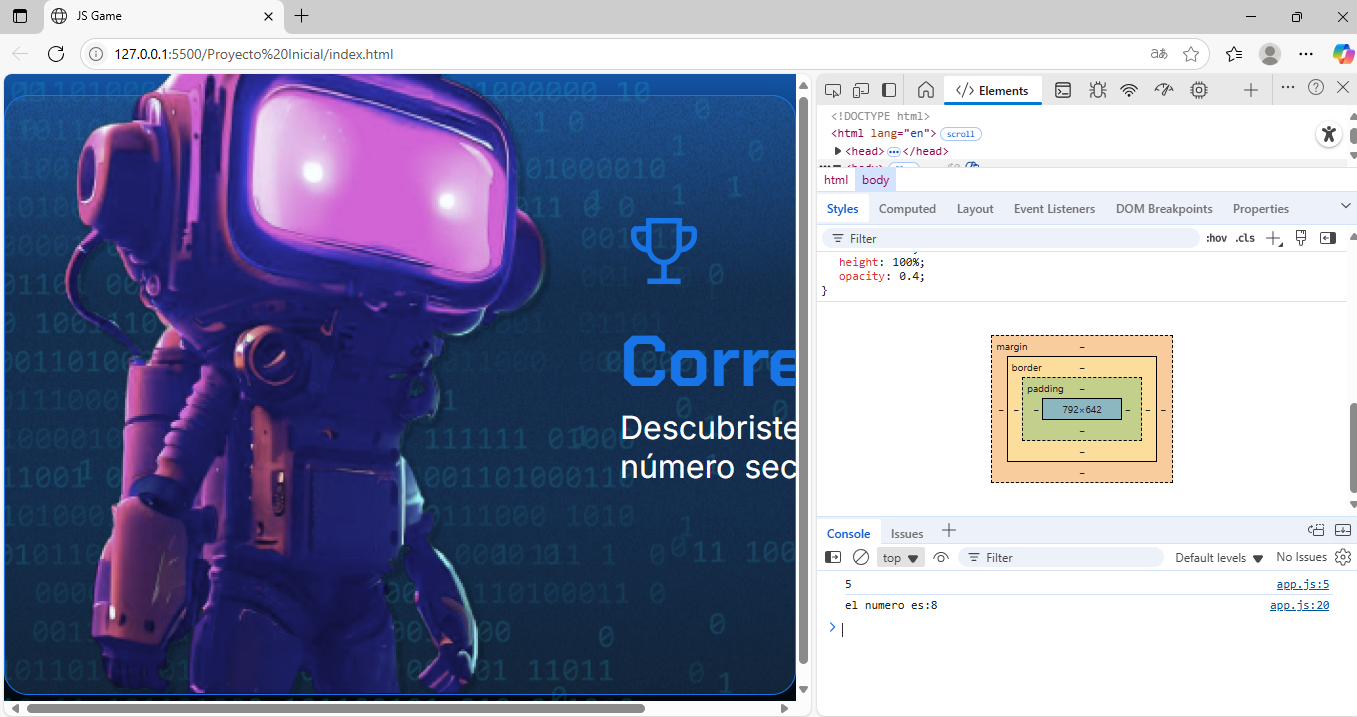Expand collapsed head content ellipsis
Image resolution: width=1357 pixels, height=717 pixels.
point(894,151)
